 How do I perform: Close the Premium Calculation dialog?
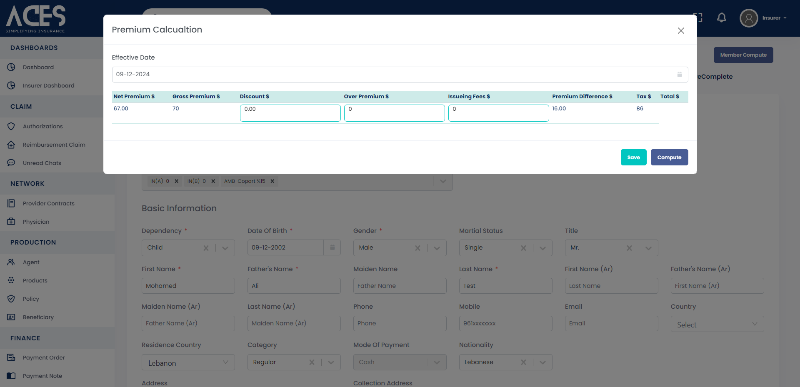(681, 31)
